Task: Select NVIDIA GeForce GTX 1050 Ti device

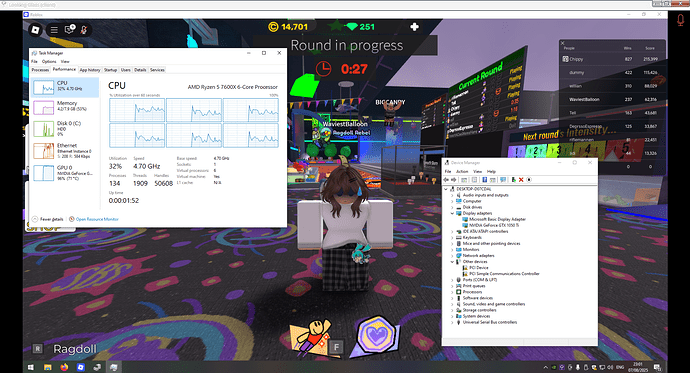Action: point(494,225)
